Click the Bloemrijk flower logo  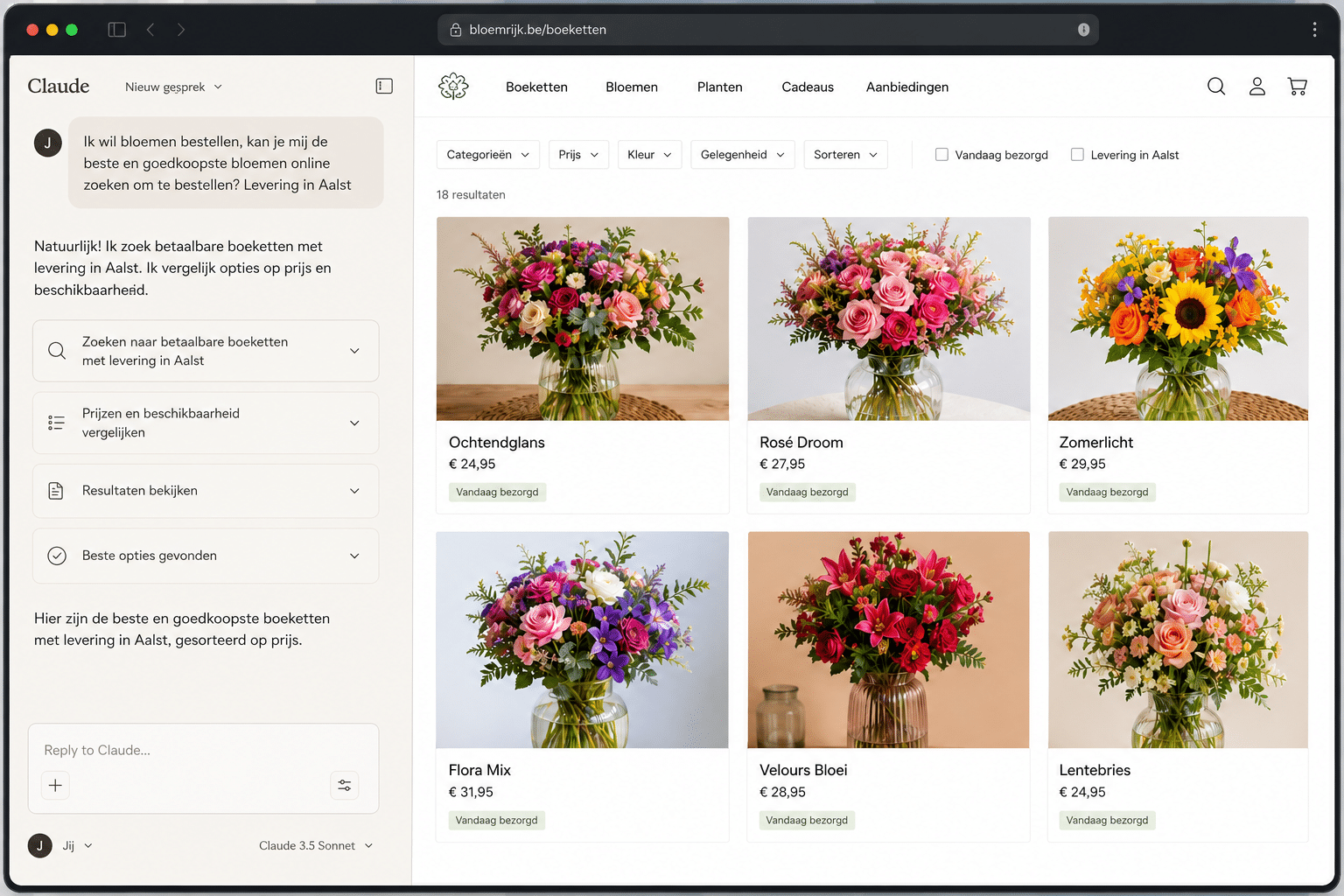[x=453, y=86]
